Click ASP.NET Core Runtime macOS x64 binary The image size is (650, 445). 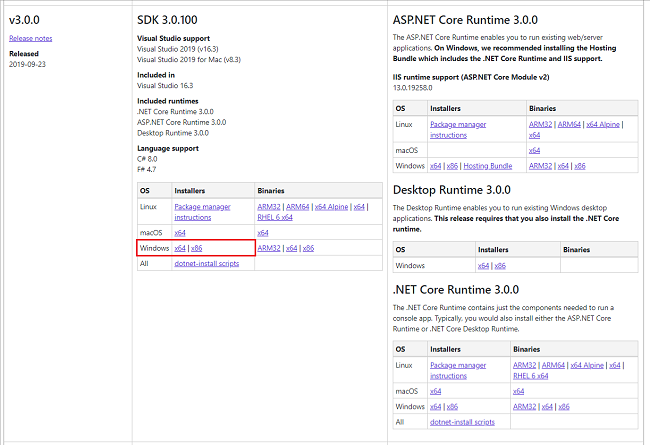click(534, 150)
